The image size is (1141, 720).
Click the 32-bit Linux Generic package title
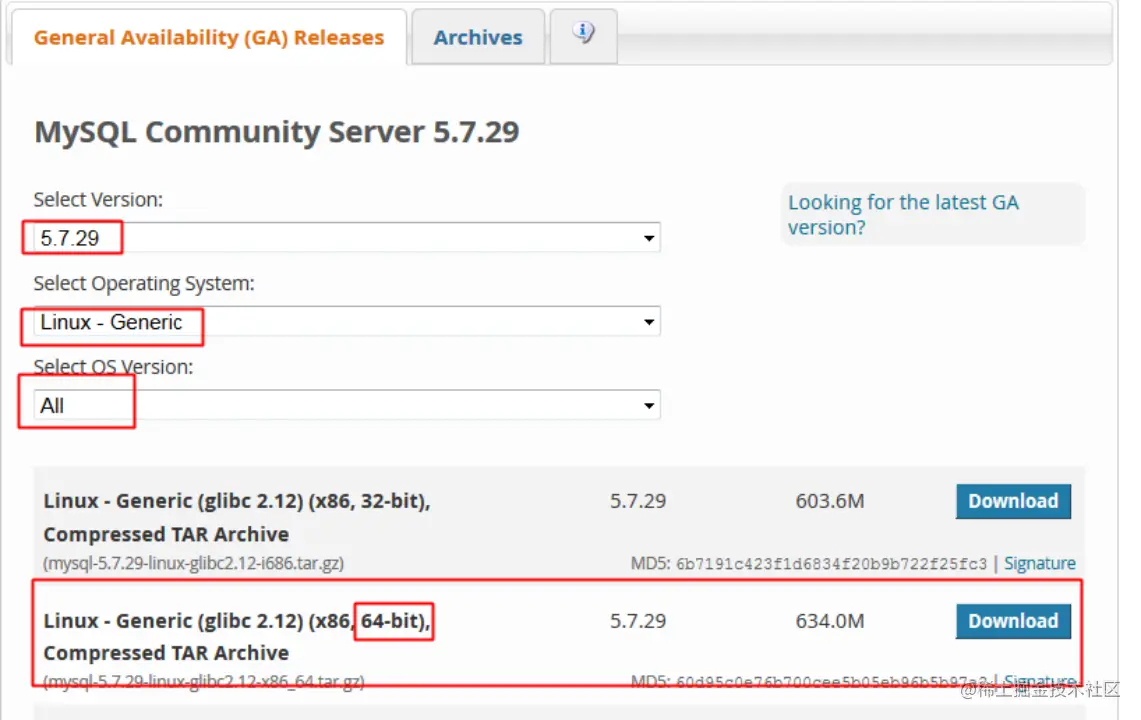point(236,518)
